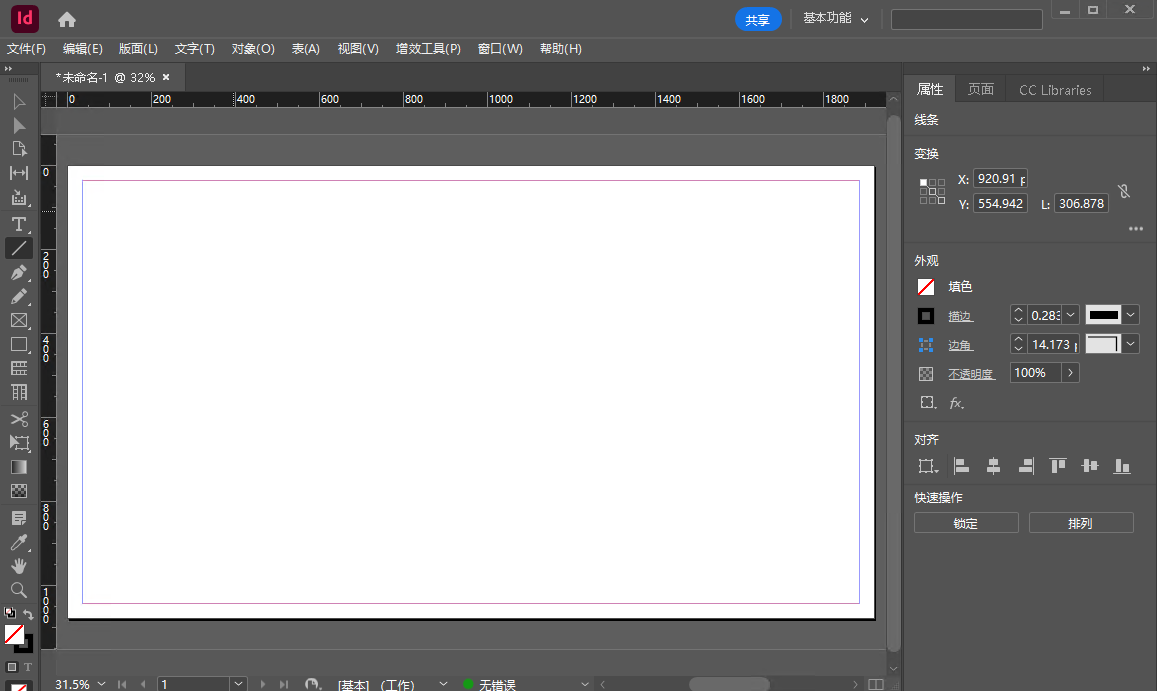Click the 共享 share button
Image resolution: width=1157 pixels, height=691 pixels.
click(758, 19)
